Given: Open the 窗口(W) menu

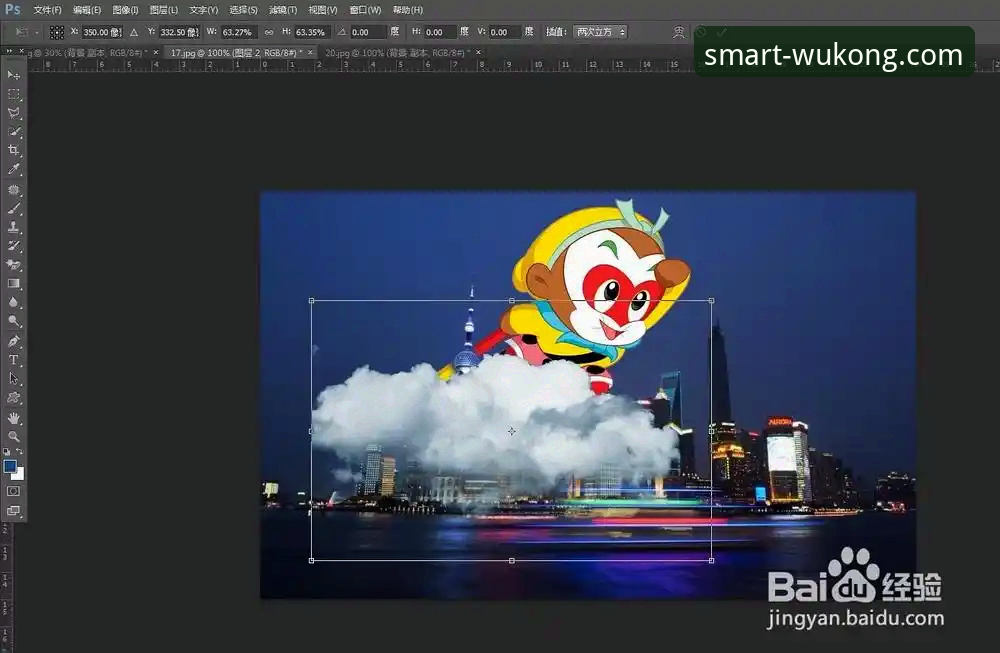Looking at the screenshot, I should pyautogui.click(x=365, y=10).
